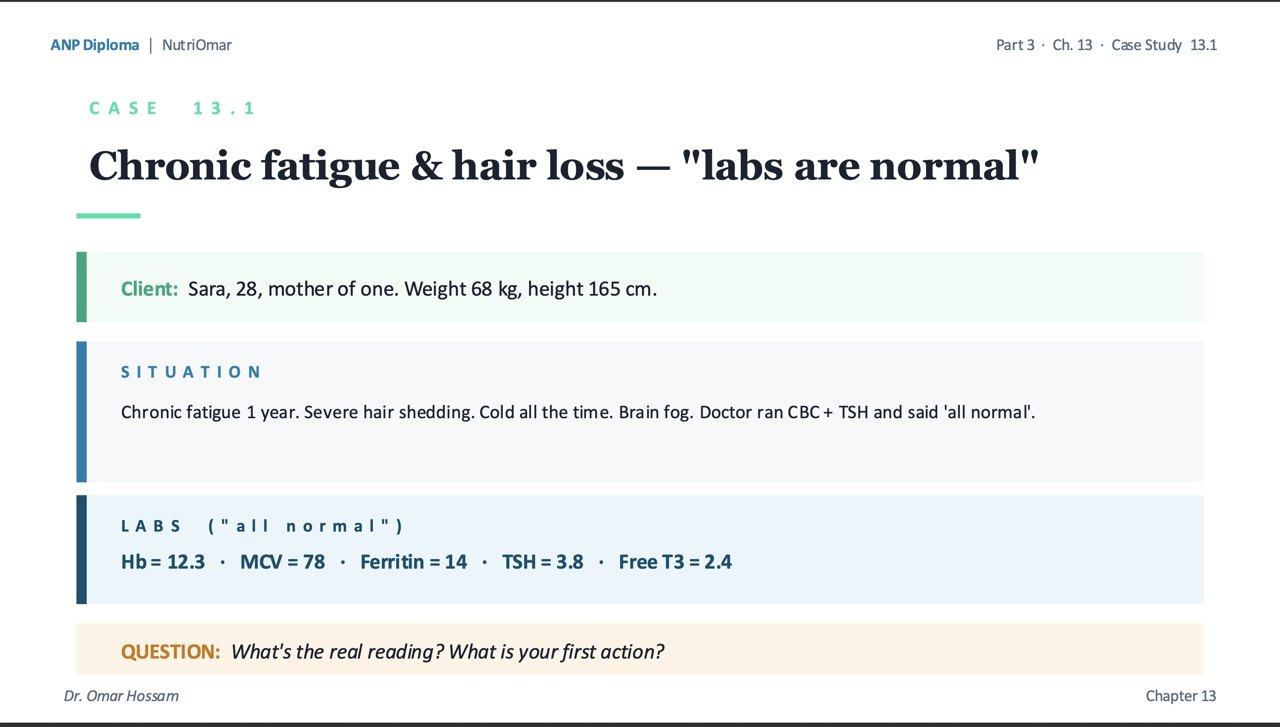The width and height of the screenshot is (1280, 727).
Task: Click the Case Study 13.1 header label
Action: tap(1164, 45)
